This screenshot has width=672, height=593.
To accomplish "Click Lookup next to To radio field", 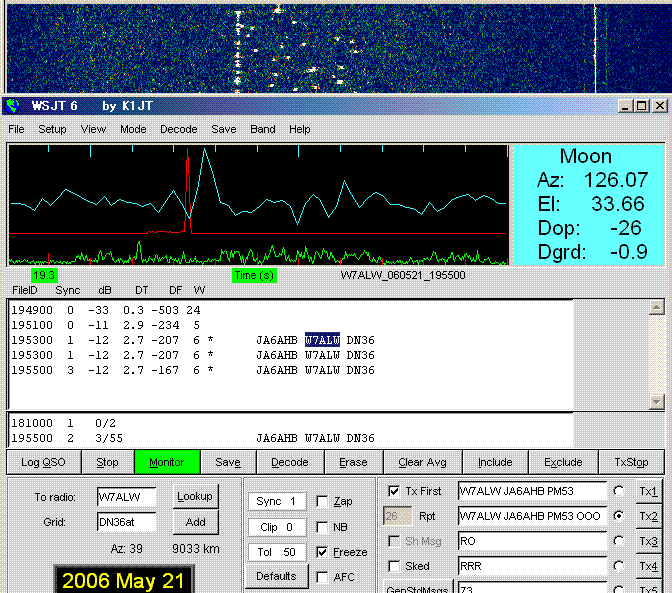I will click(194, 496).
